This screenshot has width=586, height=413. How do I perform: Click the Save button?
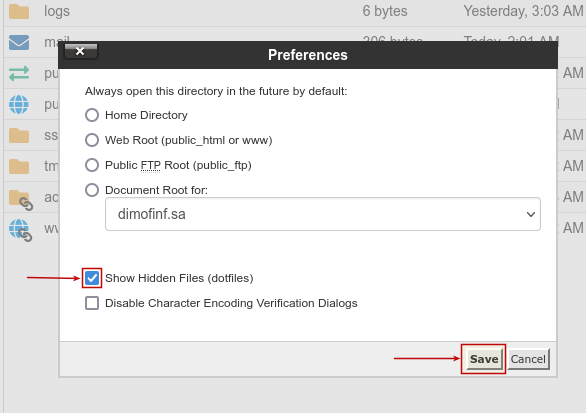(x=484, y=359)
